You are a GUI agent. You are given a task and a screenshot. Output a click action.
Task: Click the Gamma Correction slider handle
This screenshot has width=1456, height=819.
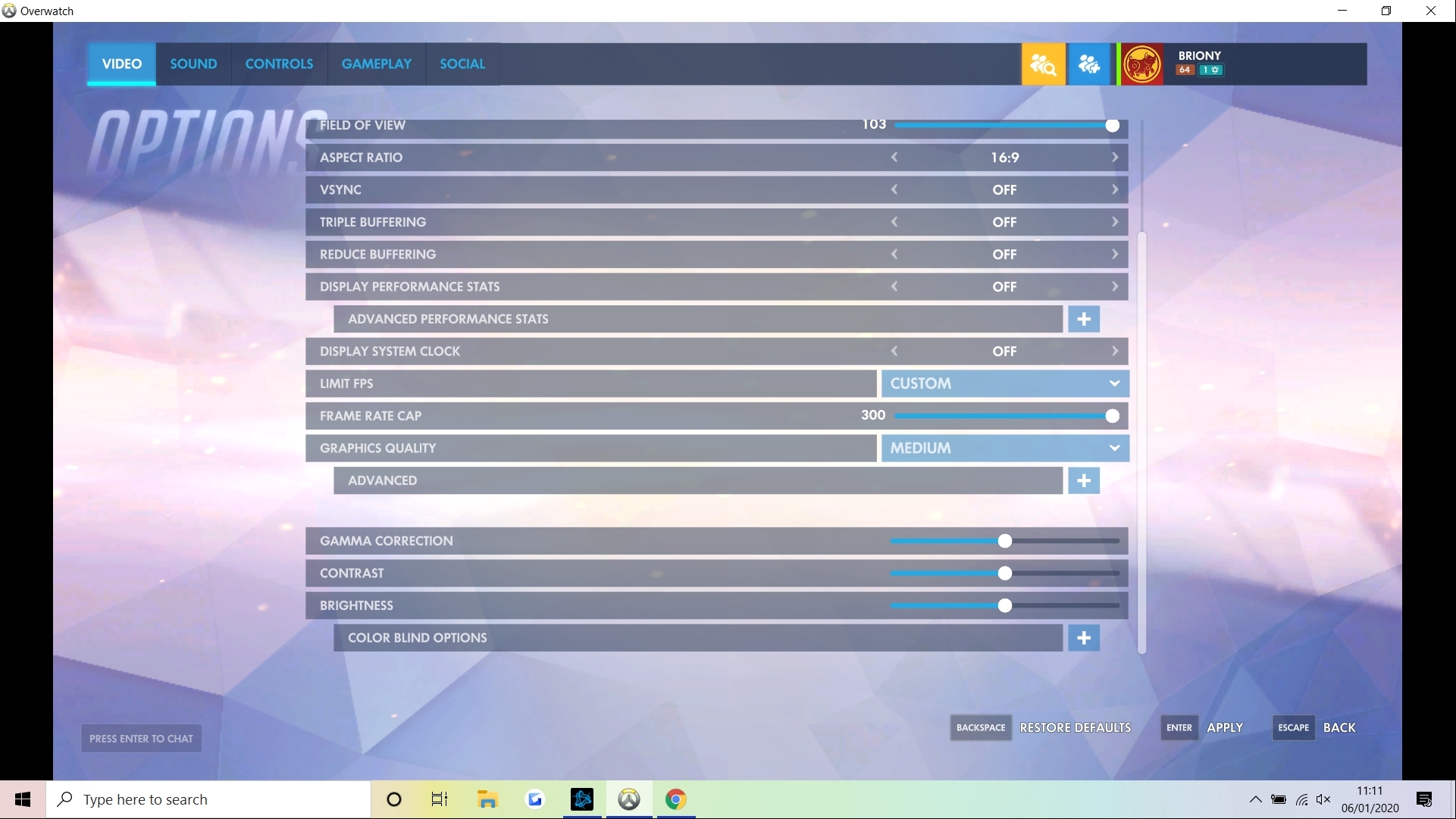1004,541
